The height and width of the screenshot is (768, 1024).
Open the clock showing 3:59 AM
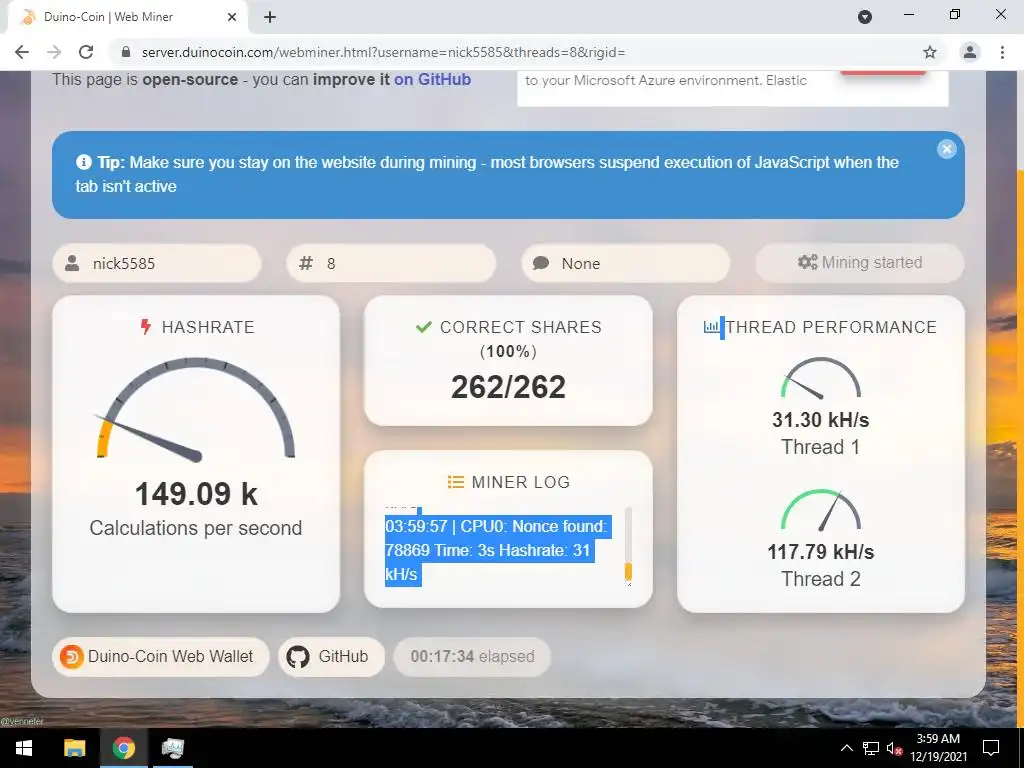click(x=938, y=748)
